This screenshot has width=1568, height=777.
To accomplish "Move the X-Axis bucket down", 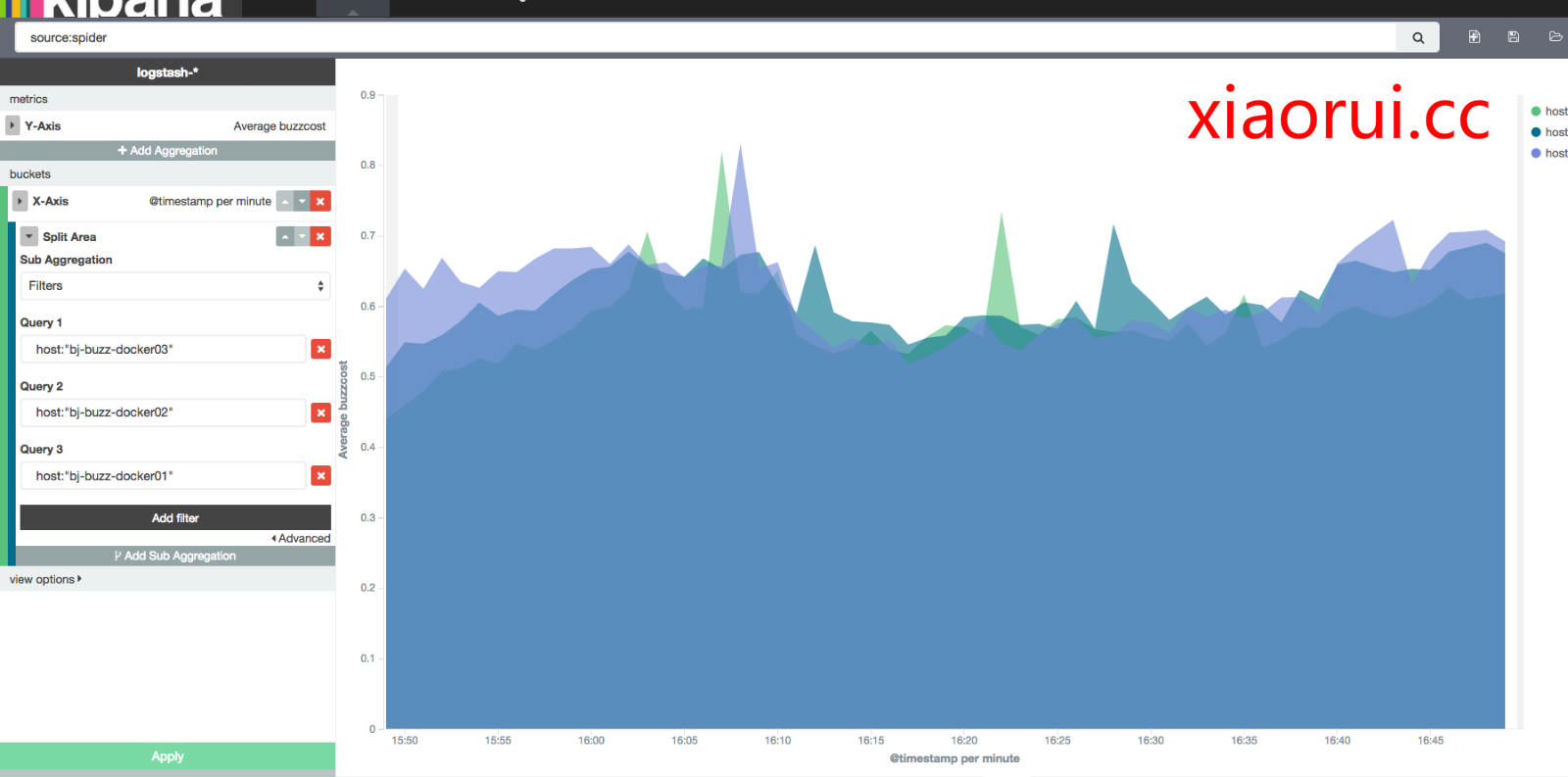I will click(x=303, y=202).
